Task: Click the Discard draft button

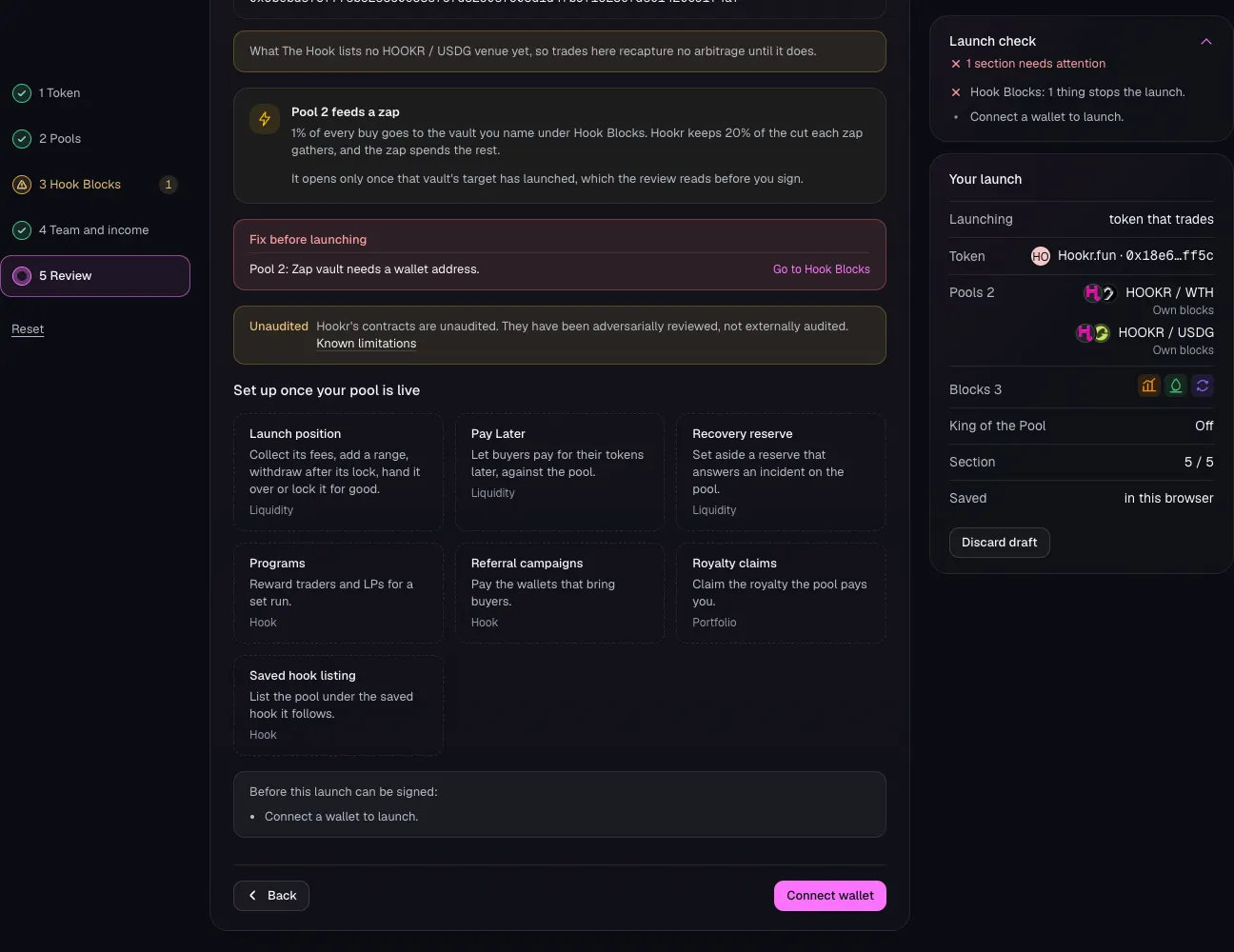Action: [1000, 543]
